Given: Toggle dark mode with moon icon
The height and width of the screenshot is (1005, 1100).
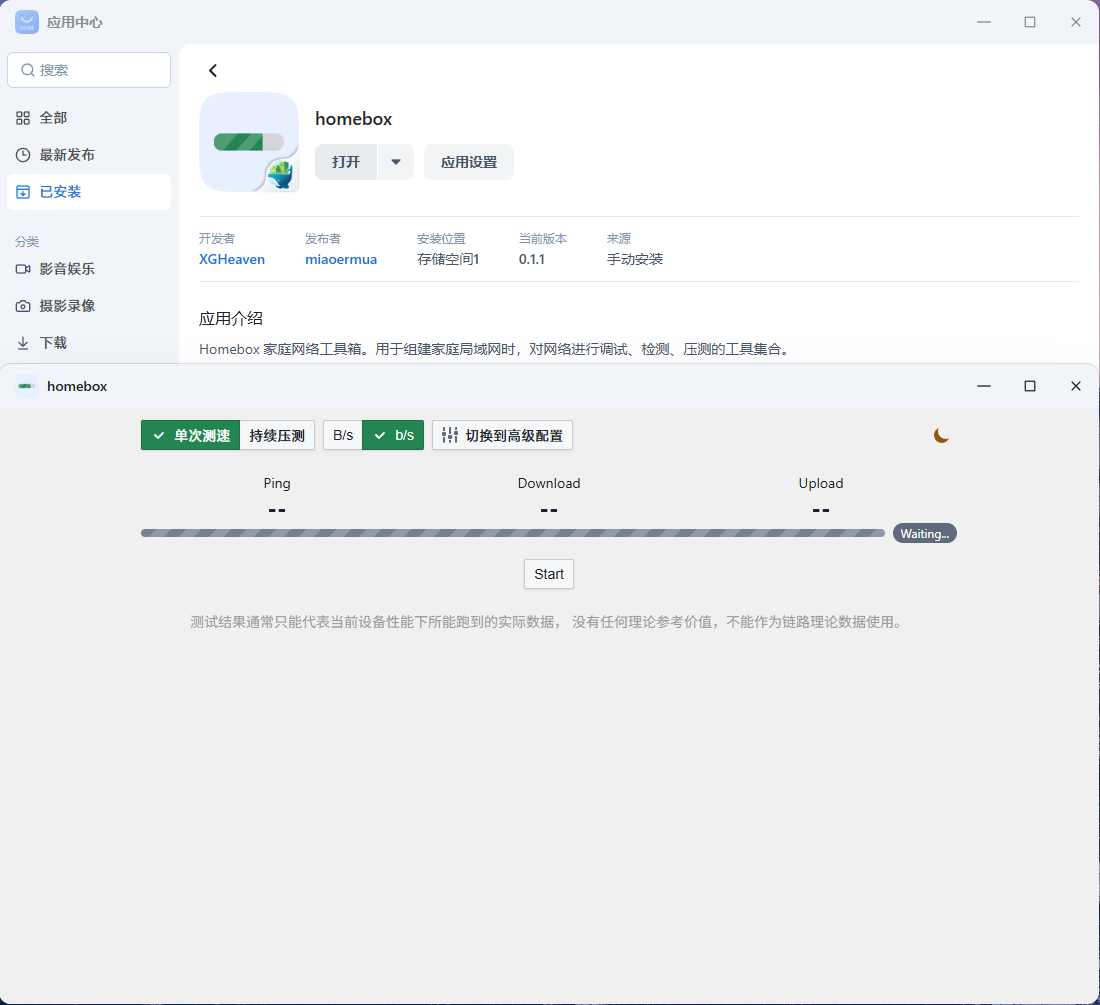Looking at the screenshot, I should (x=941, y=436).
